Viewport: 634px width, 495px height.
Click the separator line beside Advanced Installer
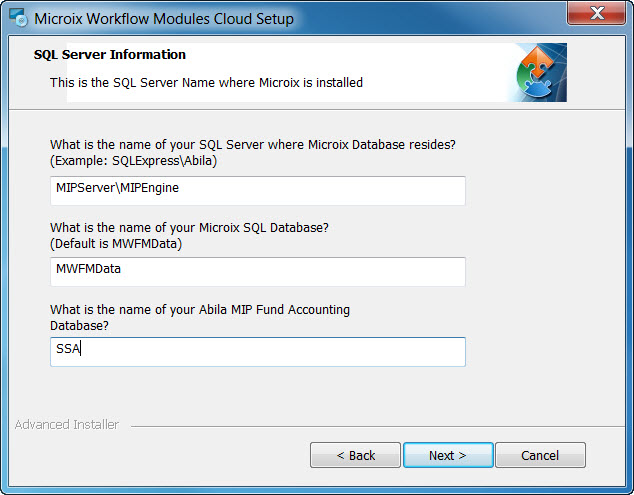[x=370, y=426]
